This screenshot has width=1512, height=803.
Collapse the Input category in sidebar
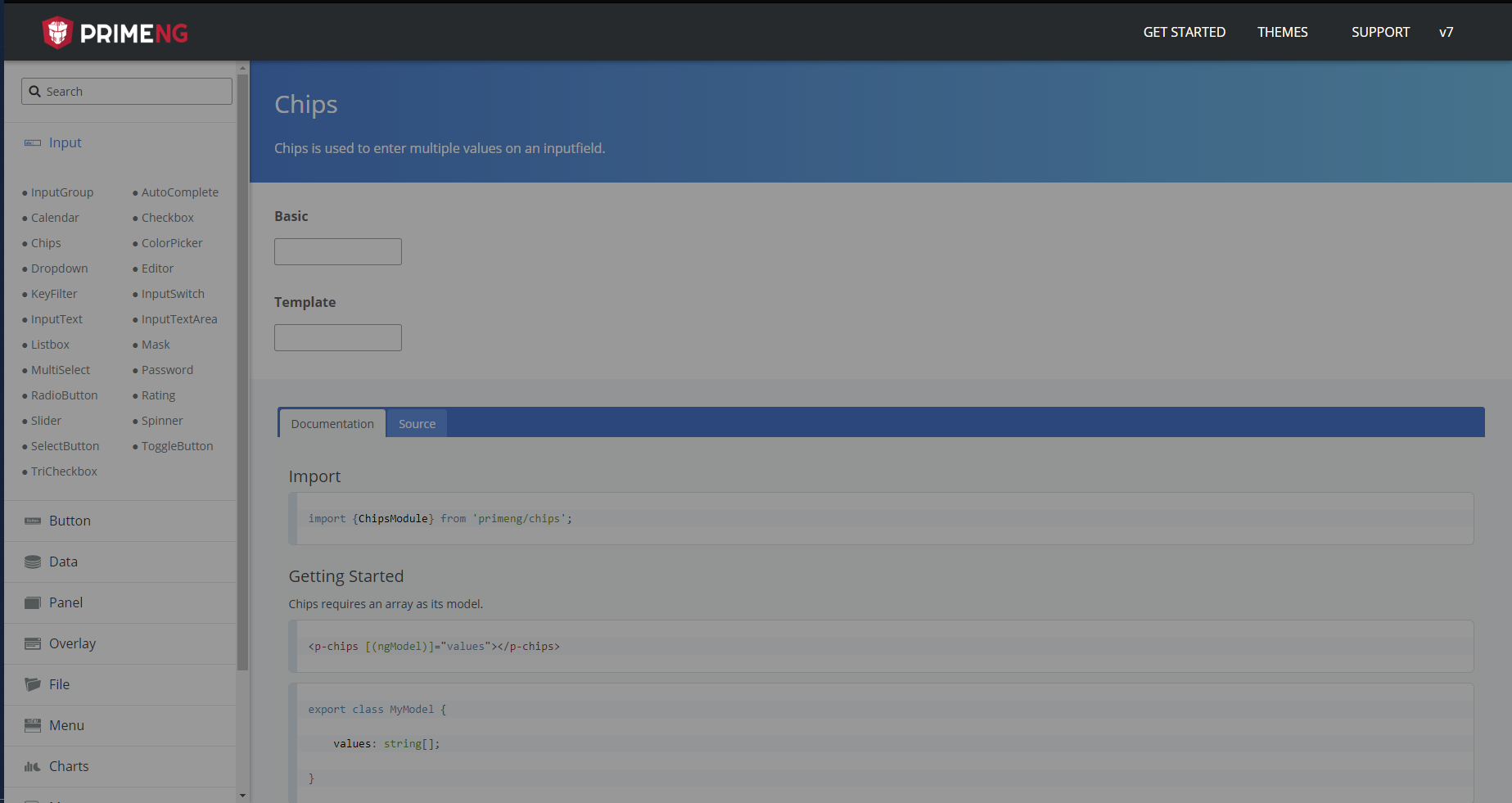tap(65, 142)
